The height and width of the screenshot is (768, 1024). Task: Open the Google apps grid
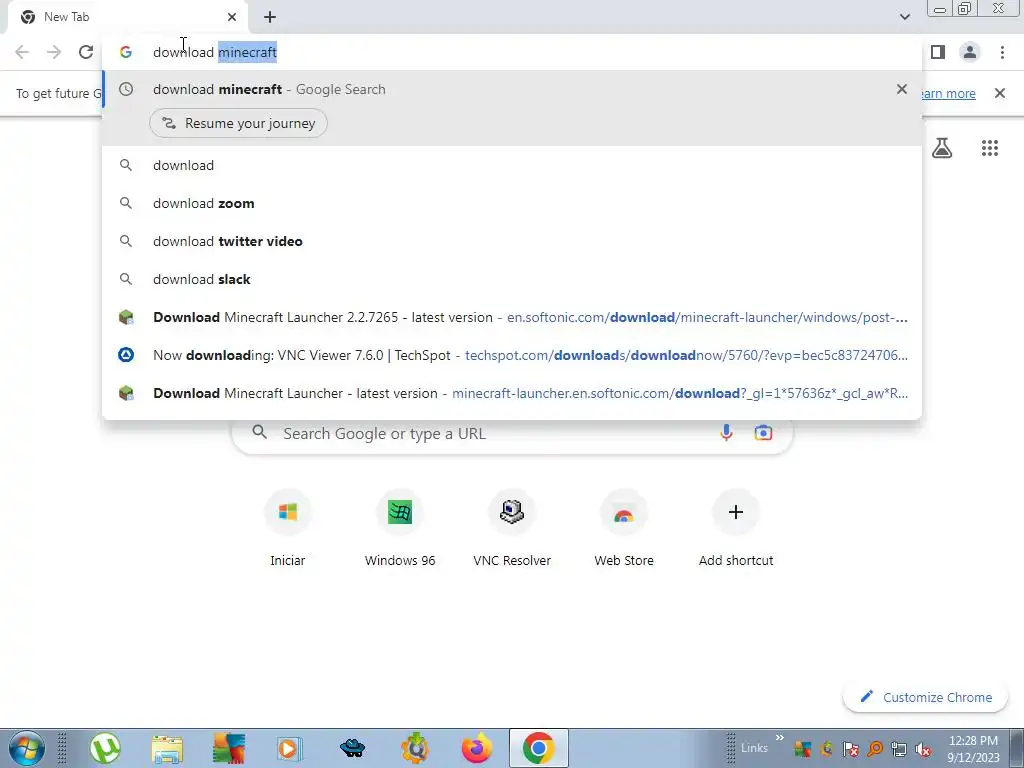coord(990,148)
